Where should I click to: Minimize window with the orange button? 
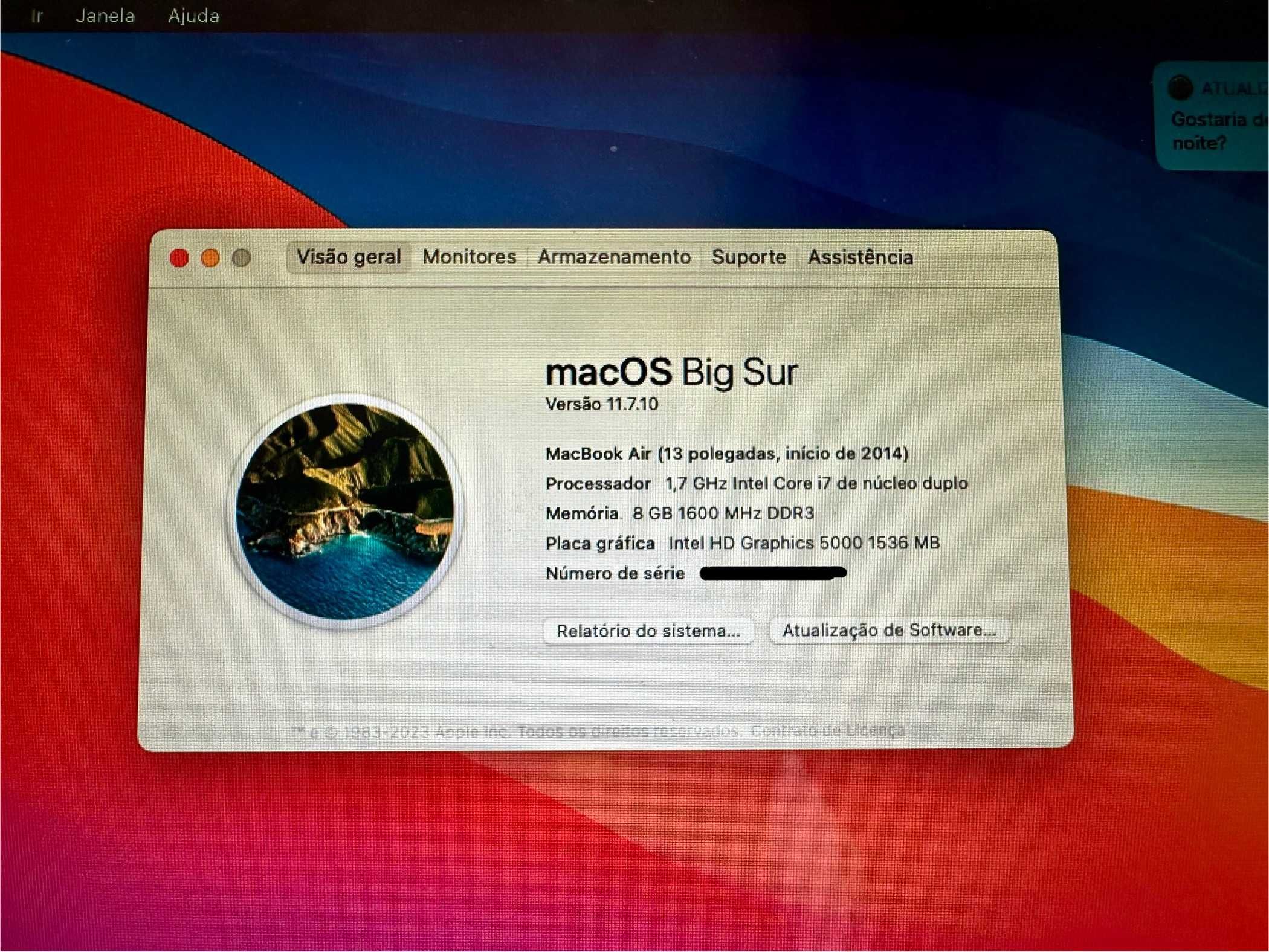tap(210, 258)
